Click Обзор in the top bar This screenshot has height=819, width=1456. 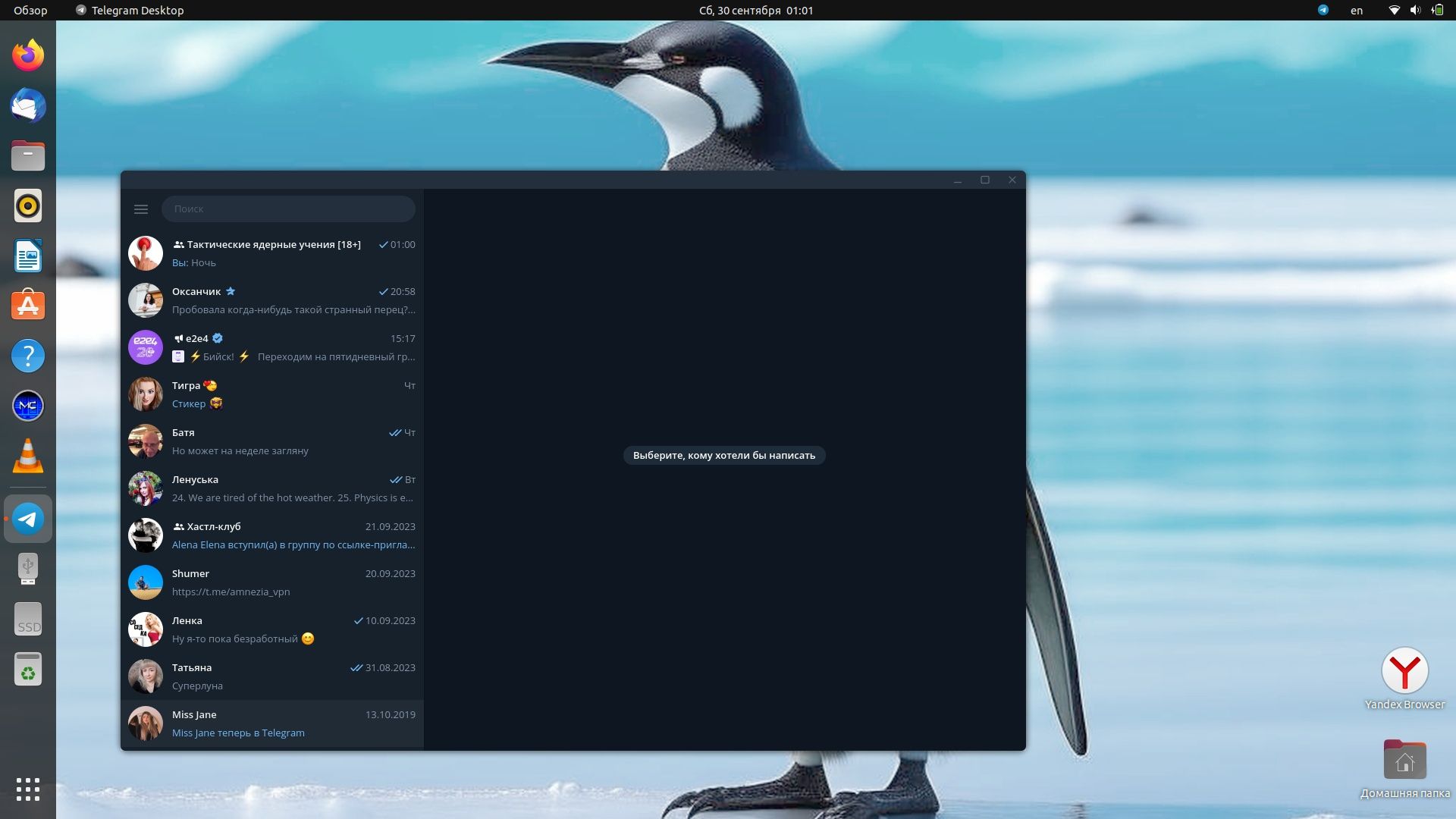(x=30, y=11)
